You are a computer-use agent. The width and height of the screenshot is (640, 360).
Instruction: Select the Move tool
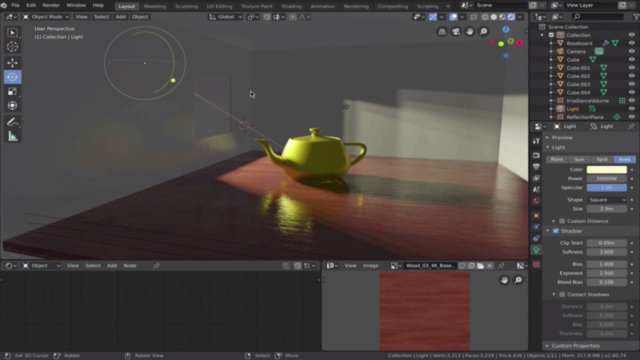[x=12, y=62]
